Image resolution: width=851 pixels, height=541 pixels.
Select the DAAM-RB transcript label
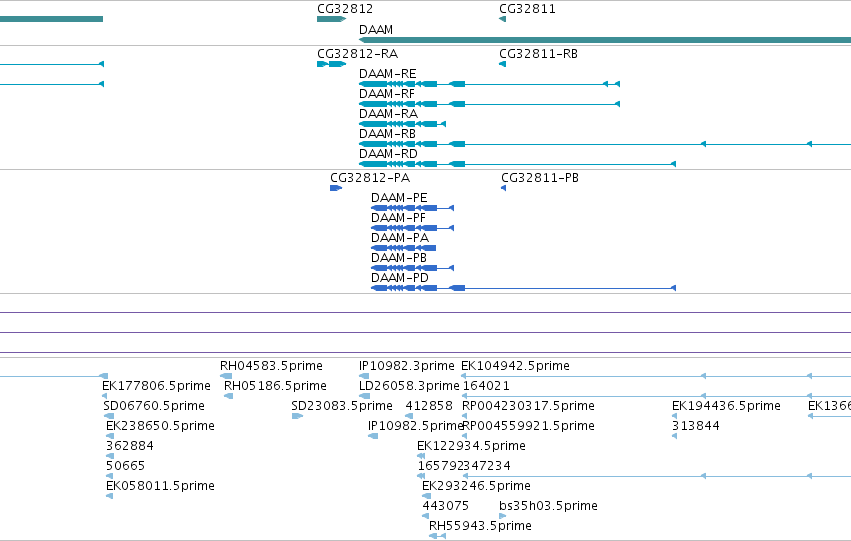[x=387, y=134]
